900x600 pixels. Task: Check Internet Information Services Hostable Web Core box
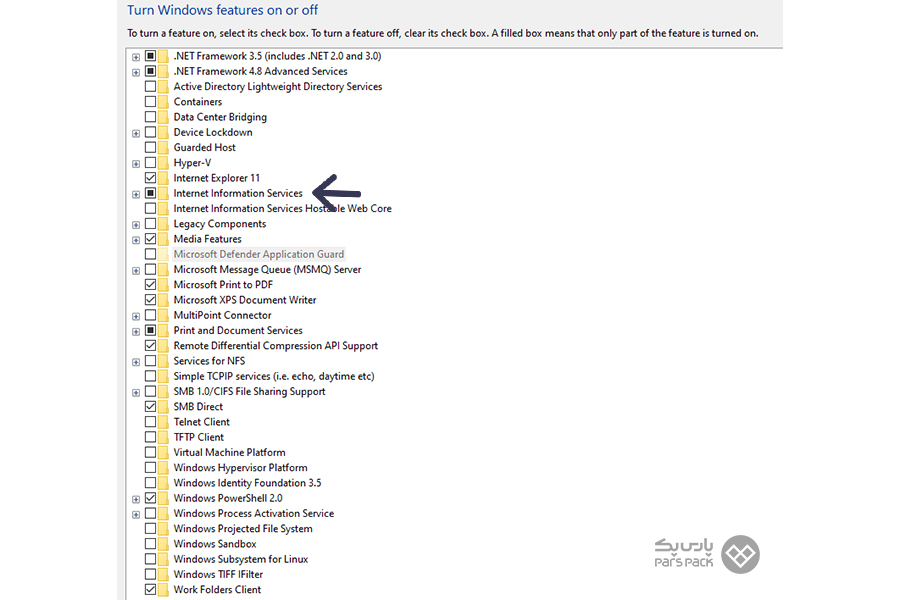(x=150, y=208)
